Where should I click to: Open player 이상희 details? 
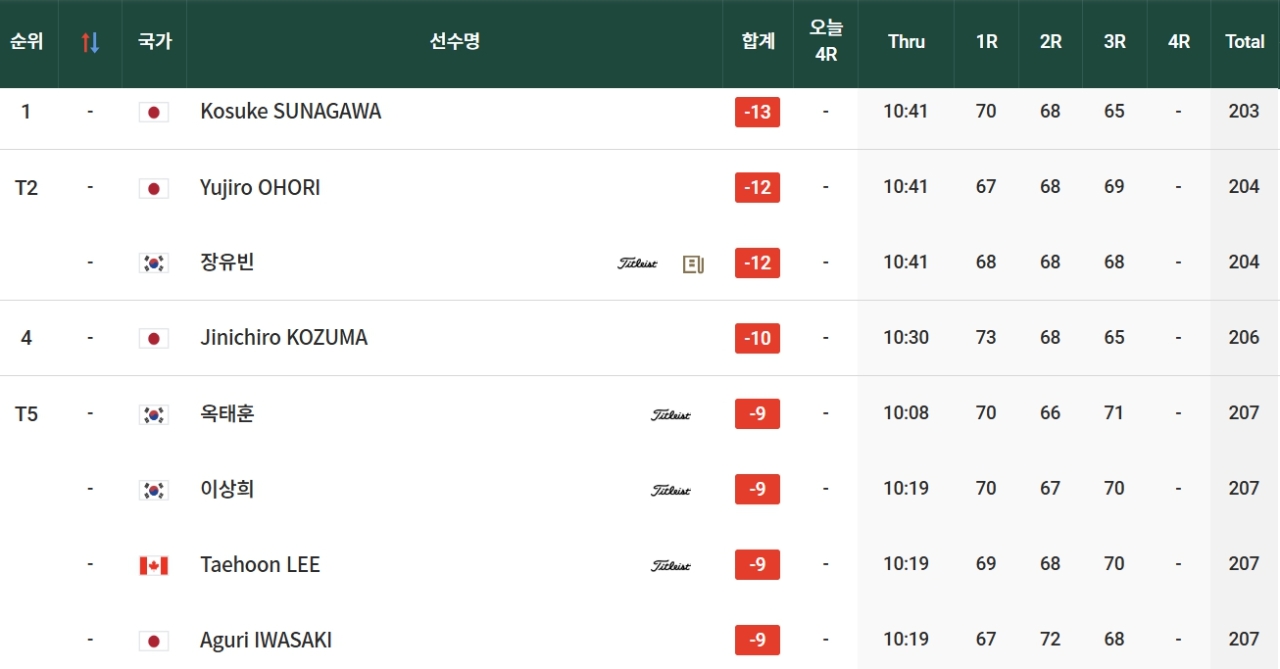pyautogui.click(x=227, y=489)
